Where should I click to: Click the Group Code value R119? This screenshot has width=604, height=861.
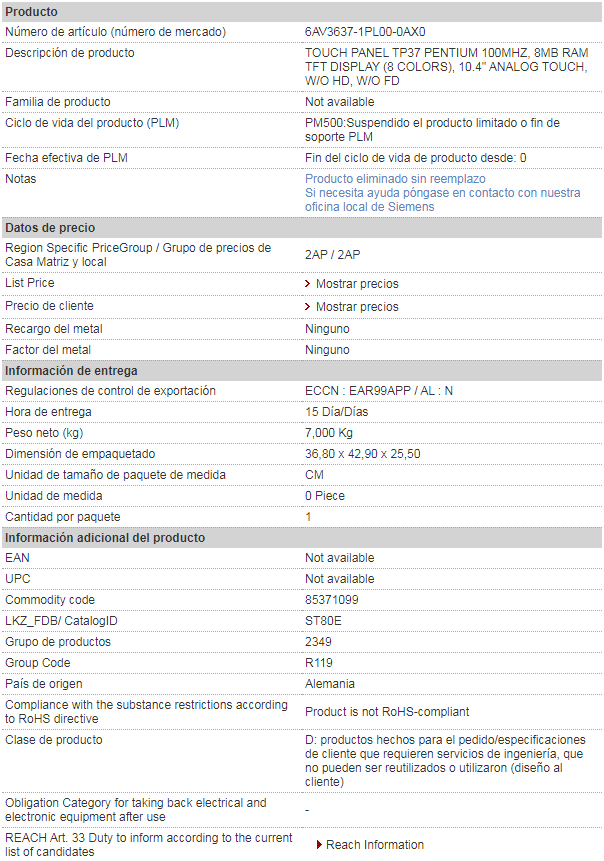[x=319, y=663]
